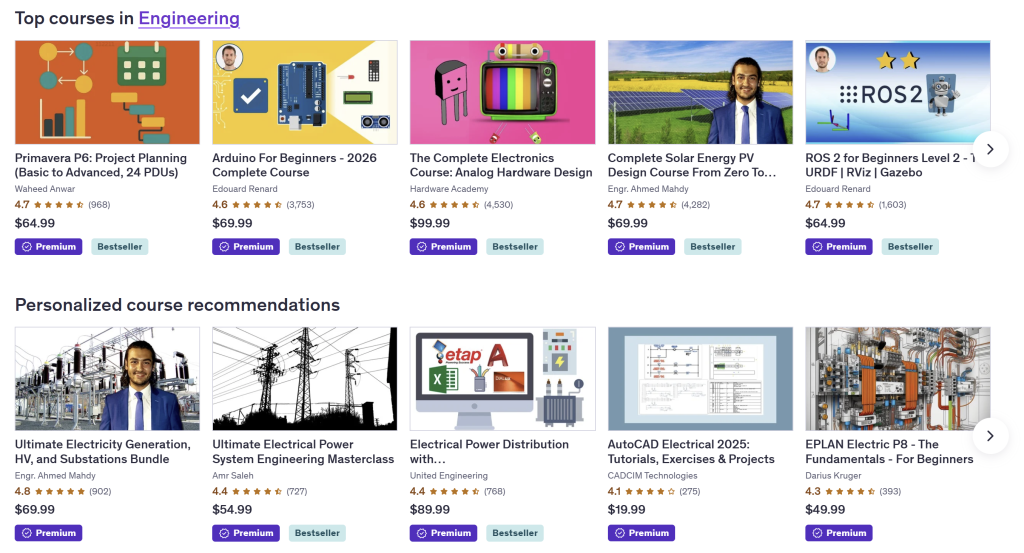Click Premium badge on AutoCAD Electrical 2025 course
1024x553 pixels.
(641, 533)
